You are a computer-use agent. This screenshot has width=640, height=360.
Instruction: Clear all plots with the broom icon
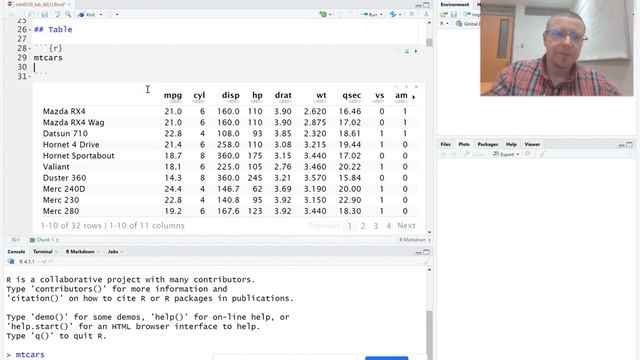542,154
